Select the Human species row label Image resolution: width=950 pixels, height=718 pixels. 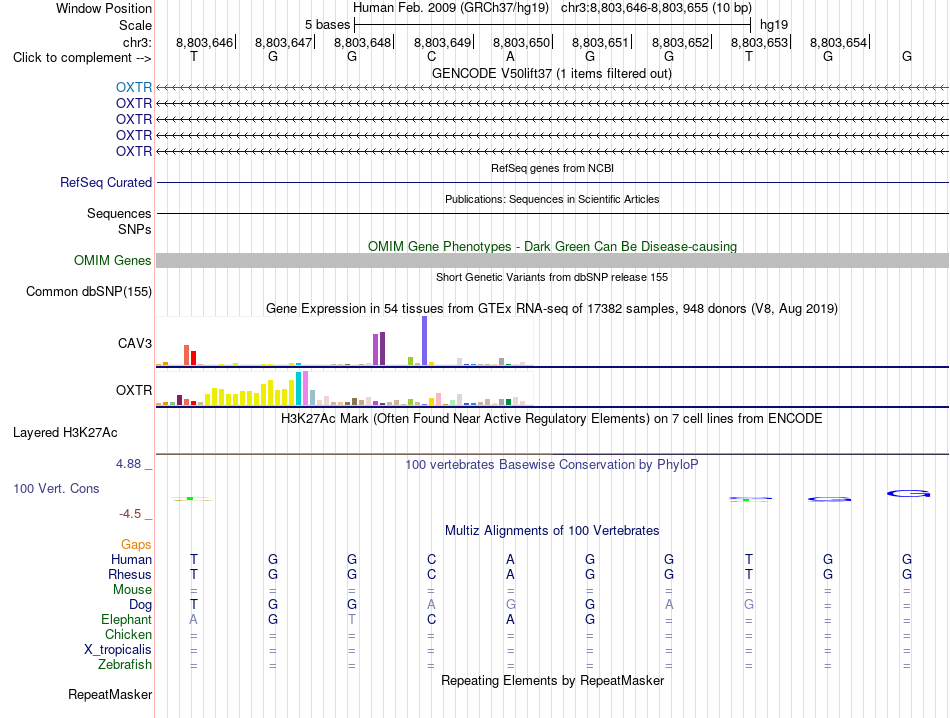tap(131, 559)
